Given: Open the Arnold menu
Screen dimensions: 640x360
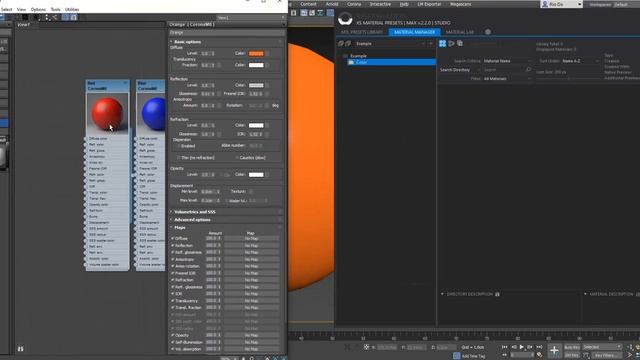Looking at the screenshot, I should tap(331, 4).
